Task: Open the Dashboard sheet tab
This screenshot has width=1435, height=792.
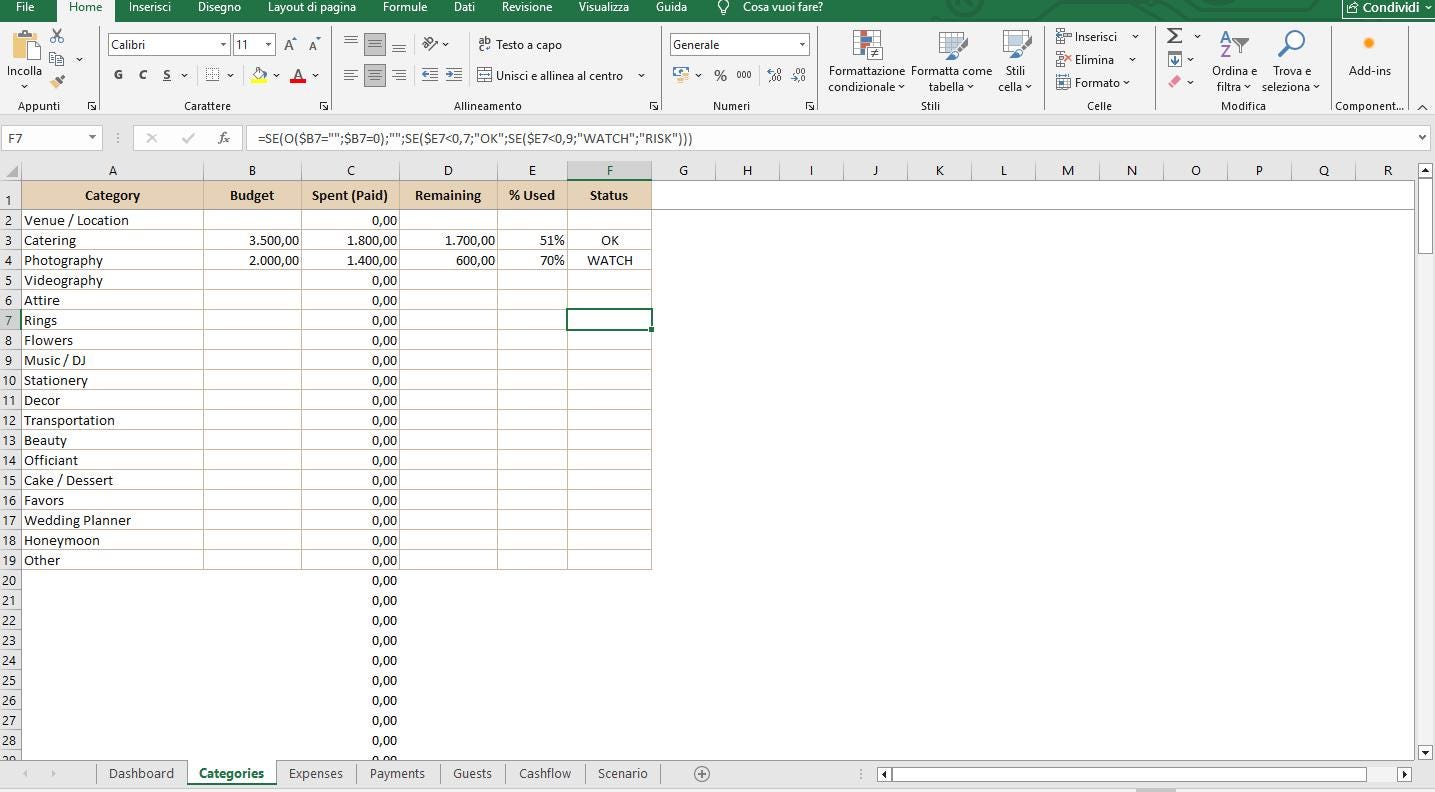Action: tap(141, 773)
